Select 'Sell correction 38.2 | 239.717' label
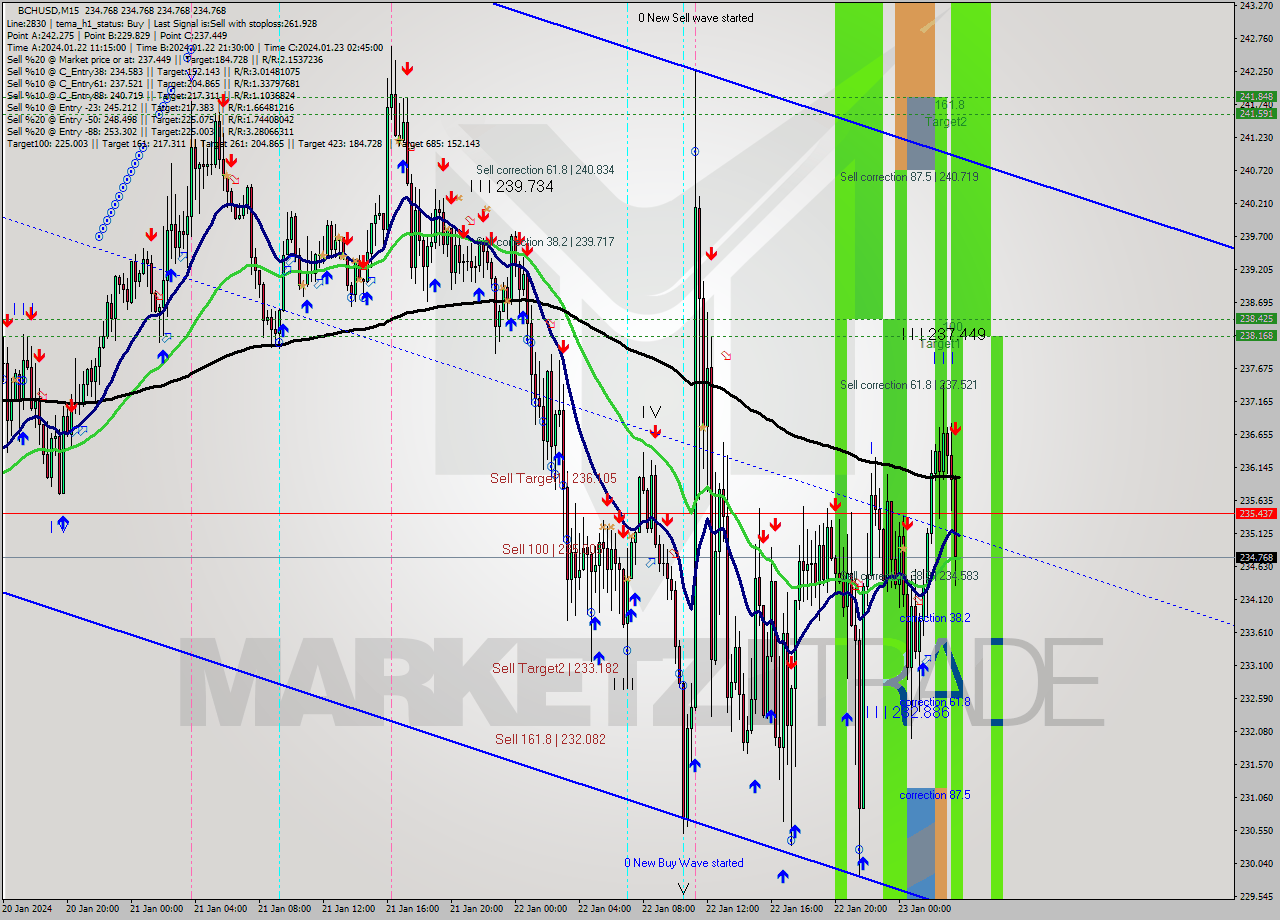The image size is (1280, 920). pos(545,242)
